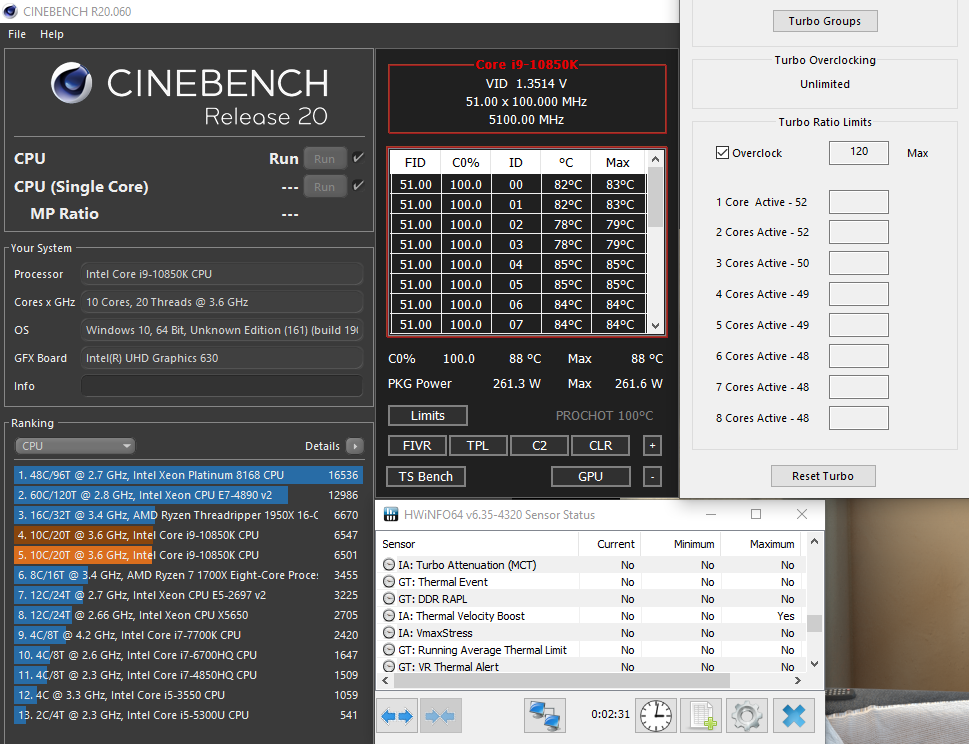Toggle the Overclock checkbox
969x744 pixels.
[x=723, y=153]
